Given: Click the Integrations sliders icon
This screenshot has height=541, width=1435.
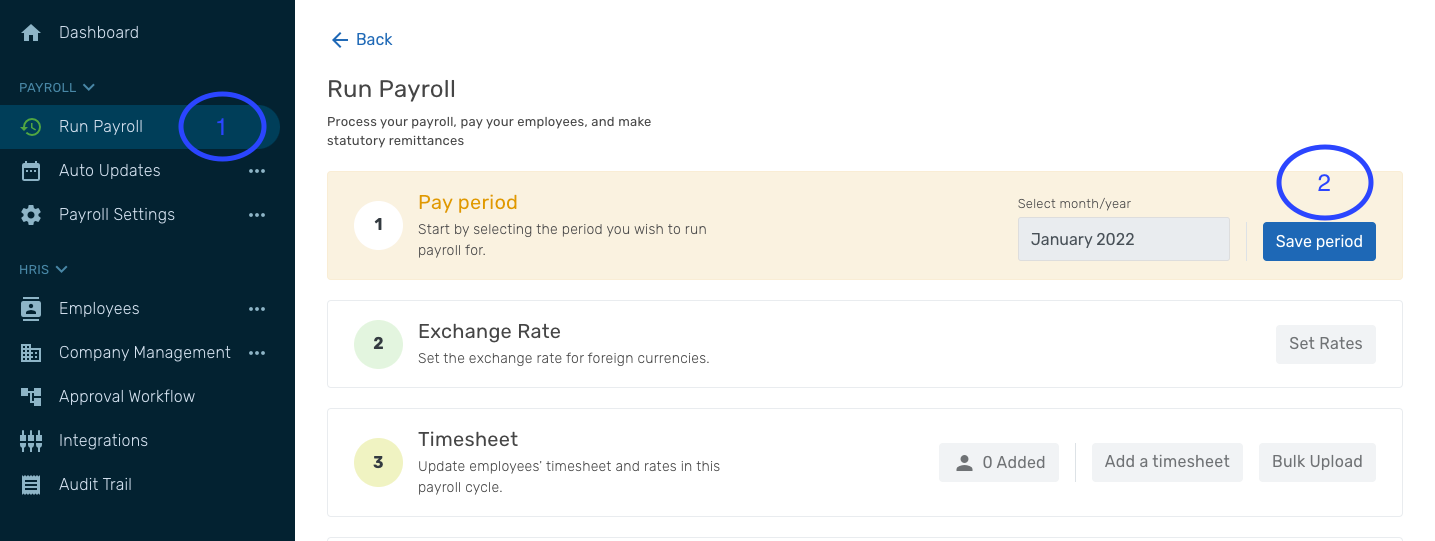Looking at the screenshot, I should point(31,441).
